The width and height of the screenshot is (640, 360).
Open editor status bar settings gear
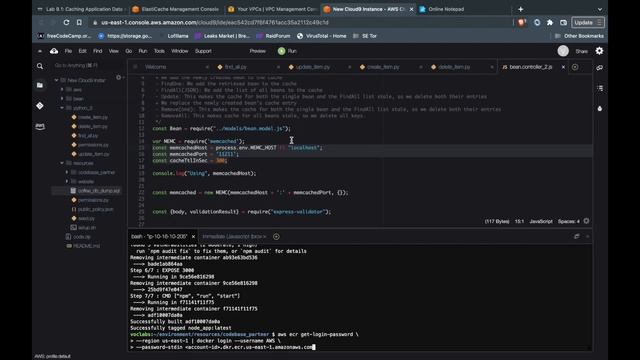pos(587,221)
